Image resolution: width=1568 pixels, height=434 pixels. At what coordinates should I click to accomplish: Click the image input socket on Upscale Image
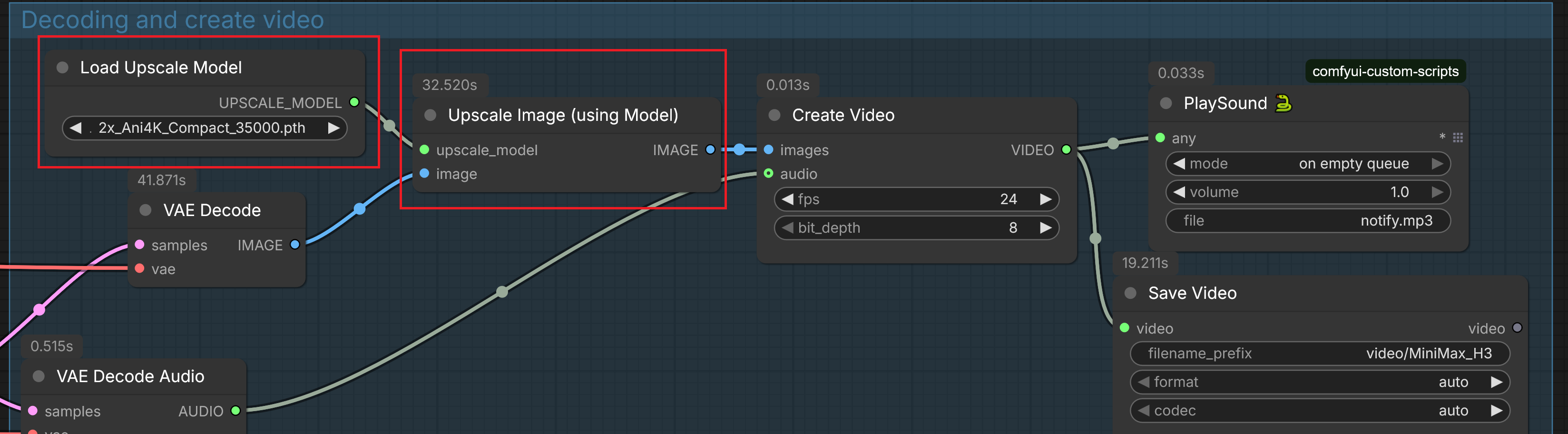coord(424,174)
